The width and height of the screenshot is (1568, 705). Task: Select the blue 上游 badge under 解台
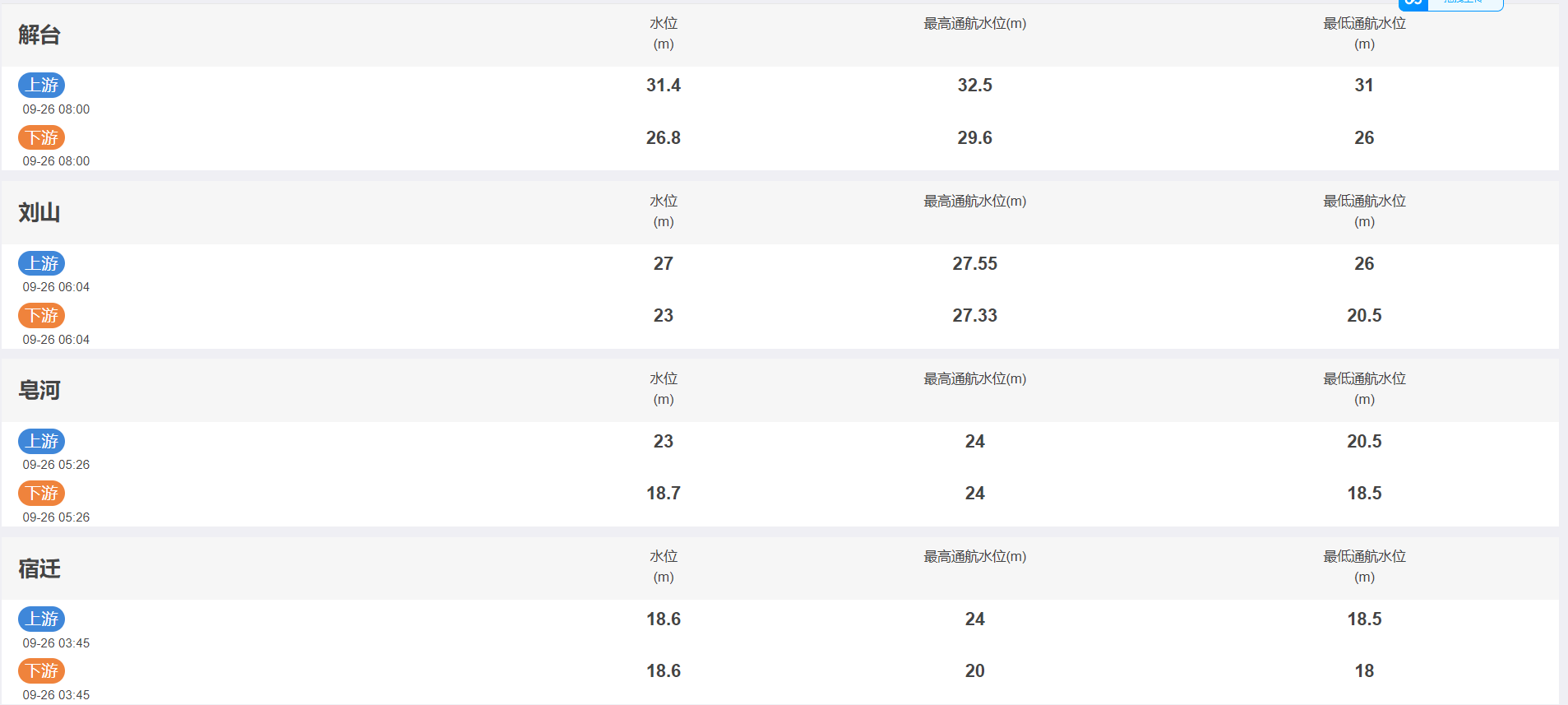[x=42, y=85]
